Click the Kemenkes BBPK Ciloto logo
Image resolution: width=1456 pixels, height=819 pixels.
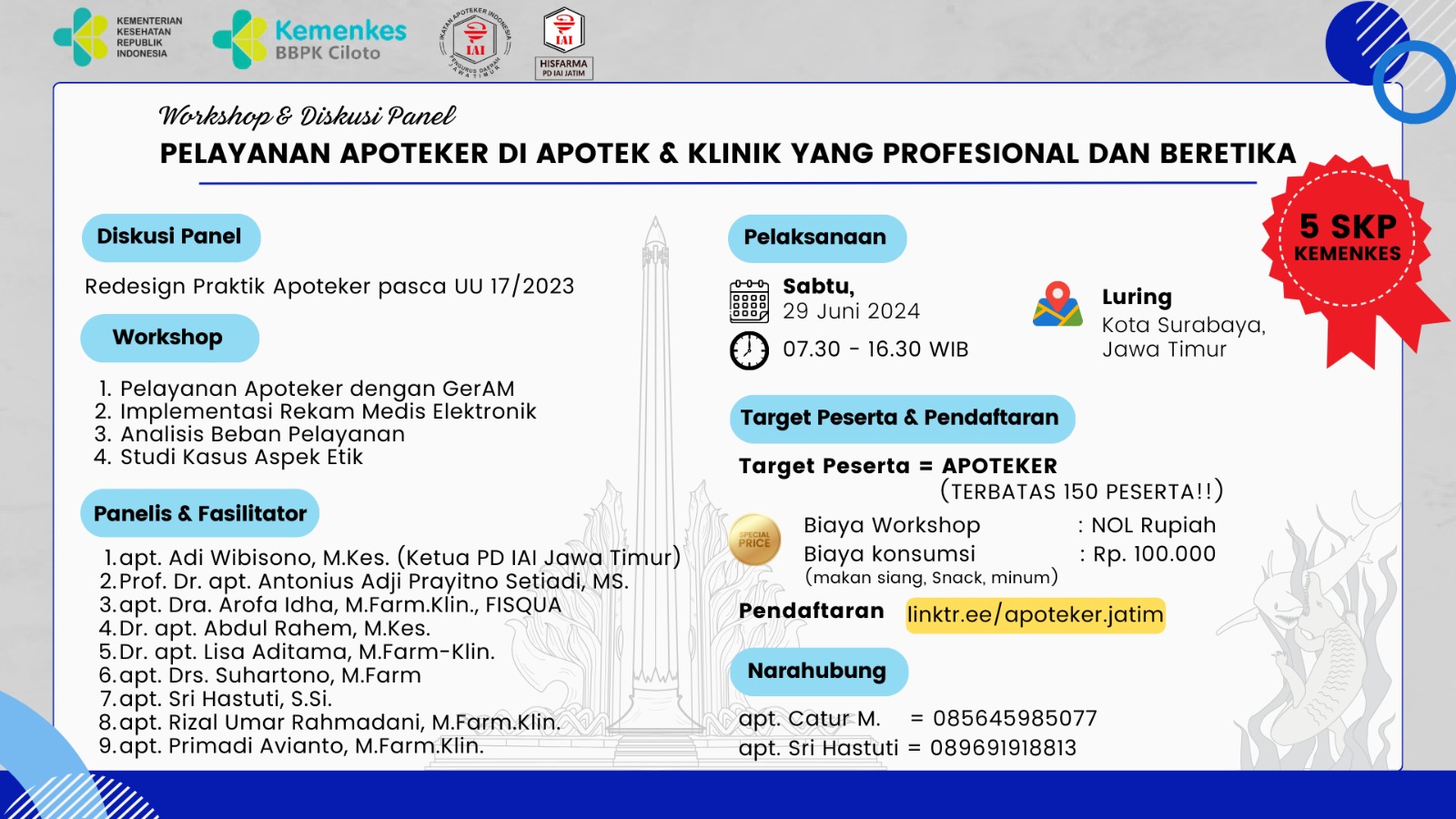tap(309, 40)
